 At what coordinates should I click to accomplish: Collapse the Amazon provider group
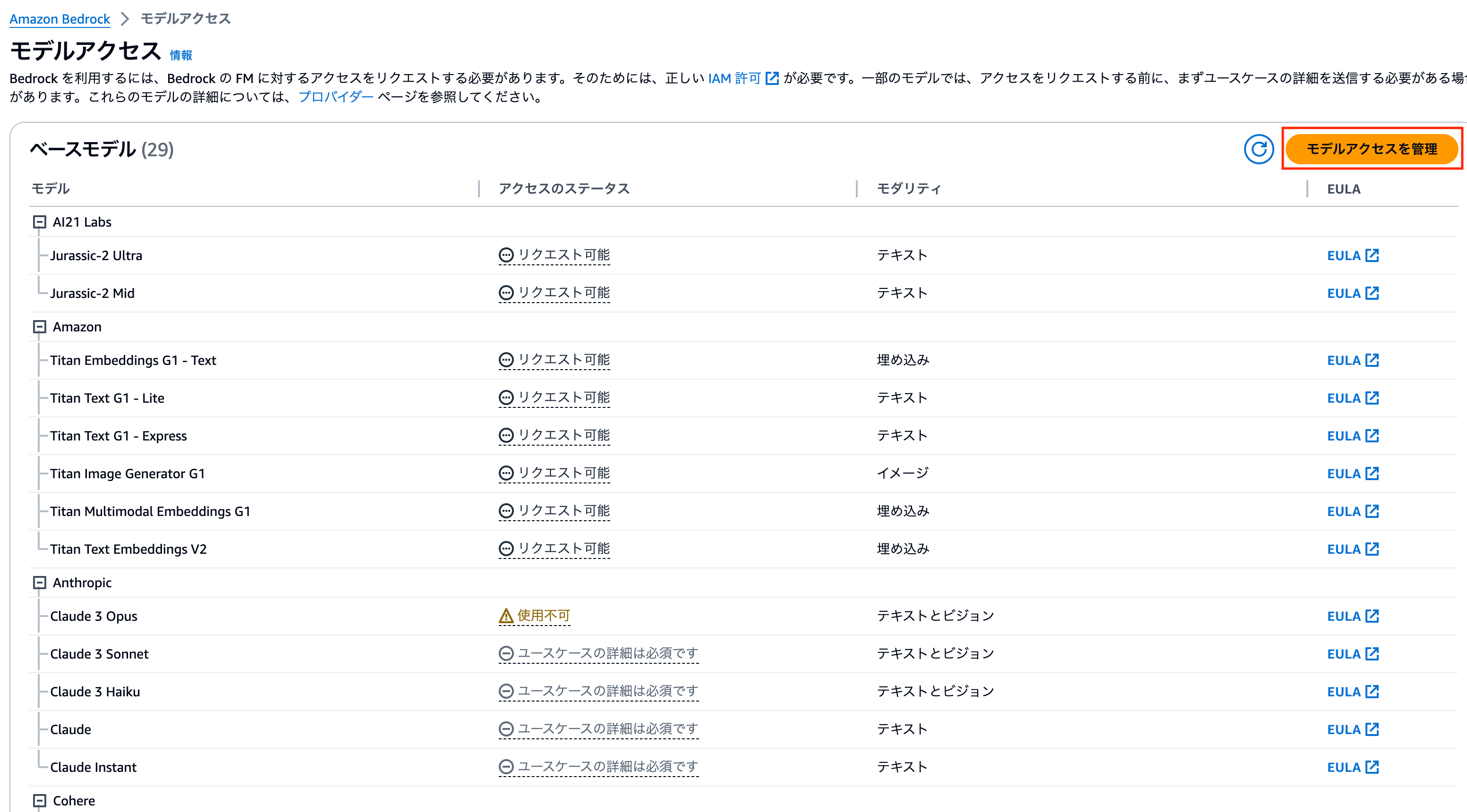[39, 327]
